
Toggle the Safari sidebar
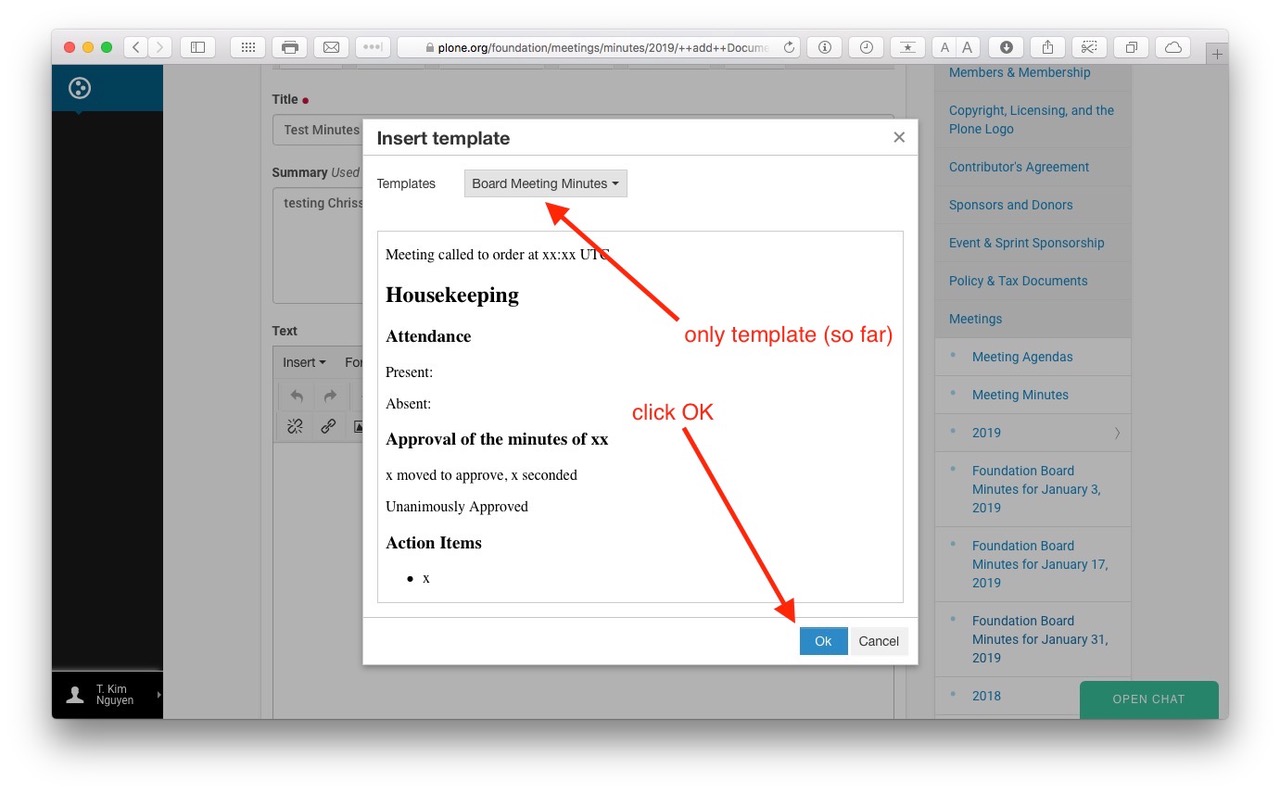198,47
